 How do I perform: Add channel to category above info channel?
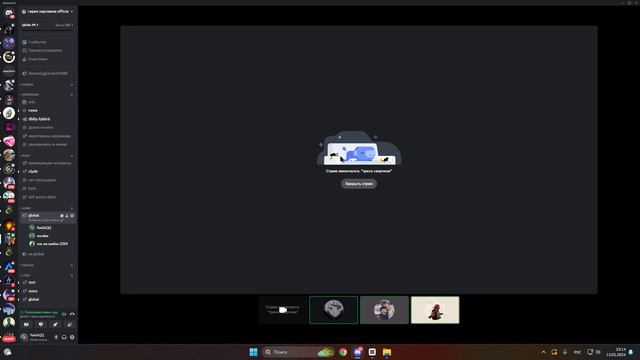pyautogui.click(x=72, y=95)
